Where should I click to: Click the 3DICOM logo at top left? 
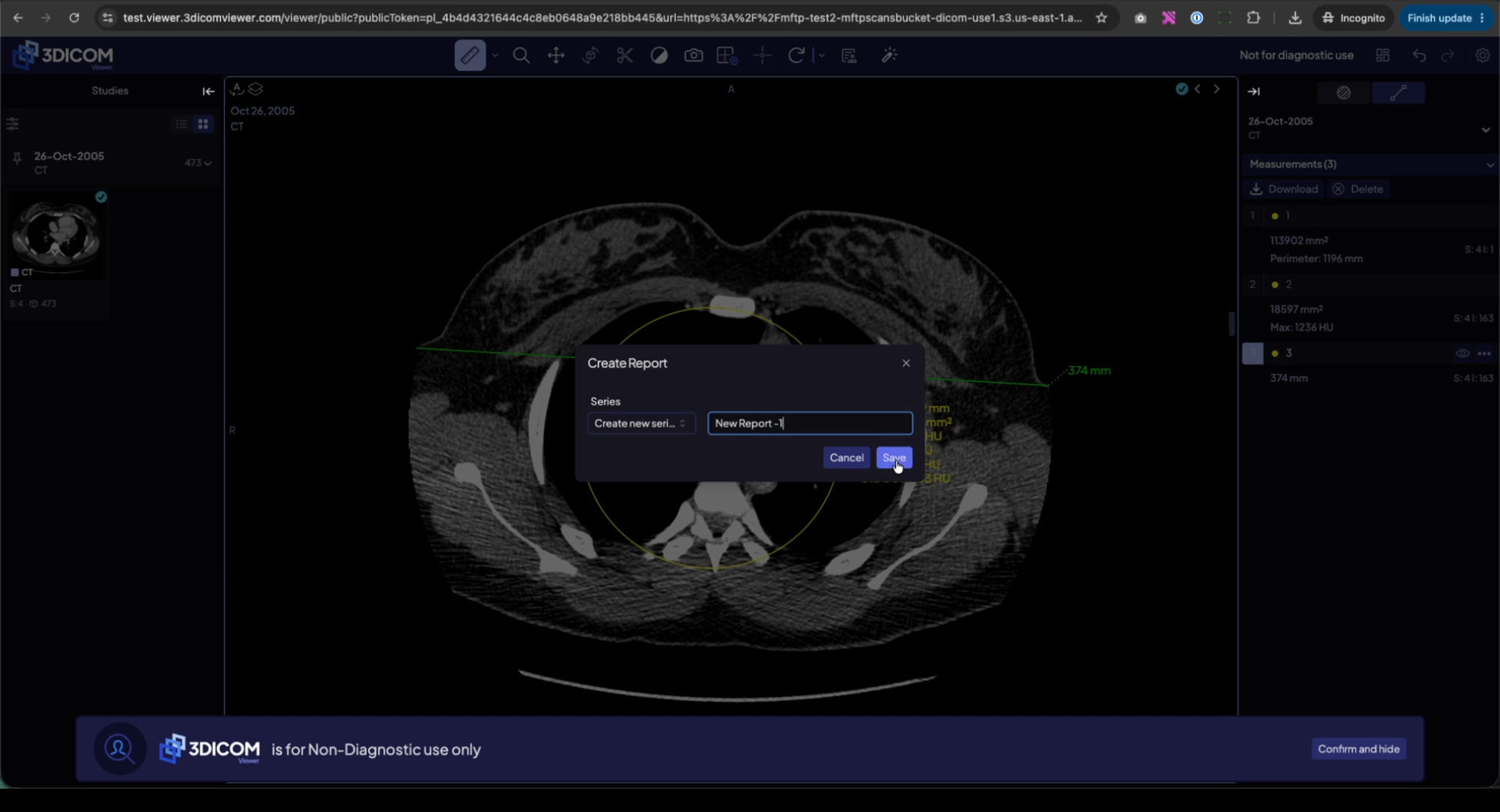64,55
